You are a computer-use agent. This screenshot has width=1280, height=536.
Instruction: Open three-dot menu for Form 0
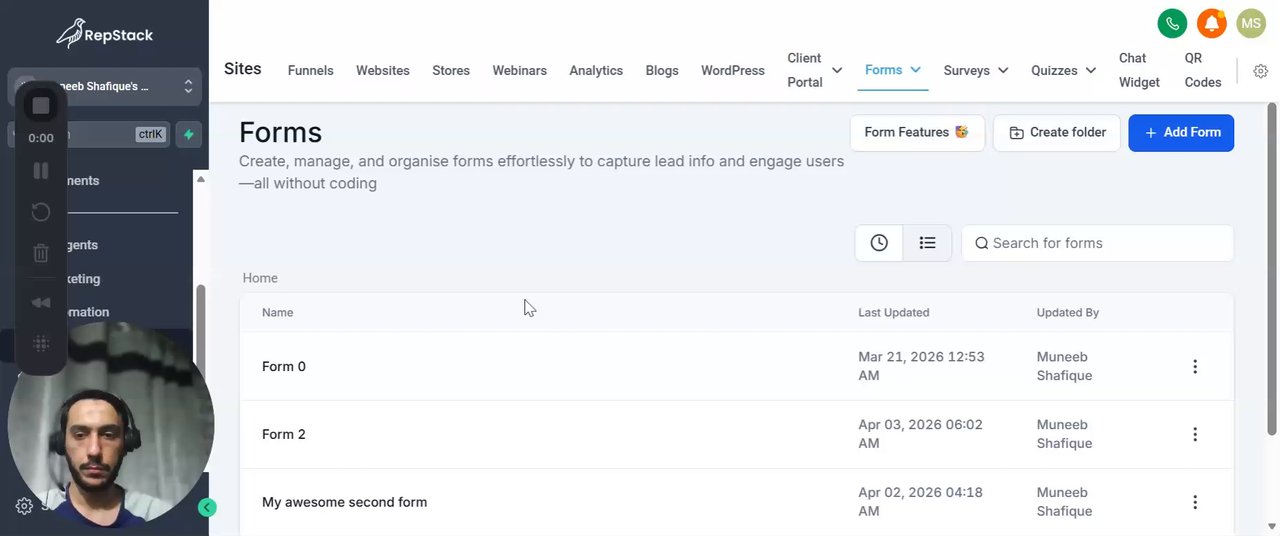pyautogui.click(x=1194, y=367)
